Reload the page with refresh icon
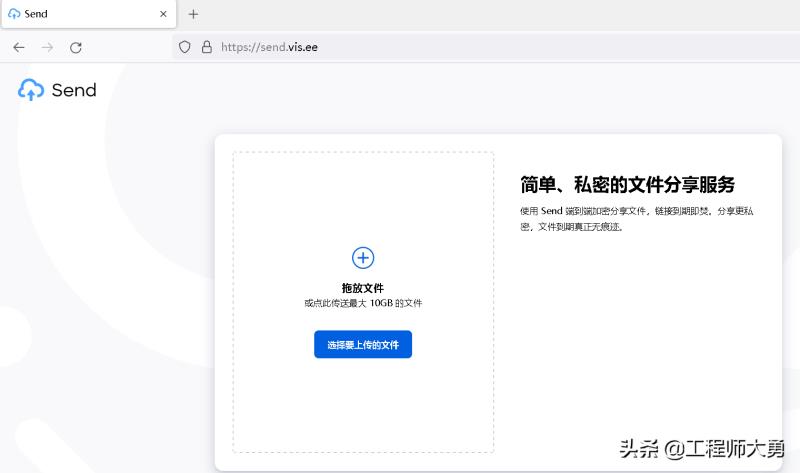The width and height of the screenshot is (800, 473). coord(76,47)
